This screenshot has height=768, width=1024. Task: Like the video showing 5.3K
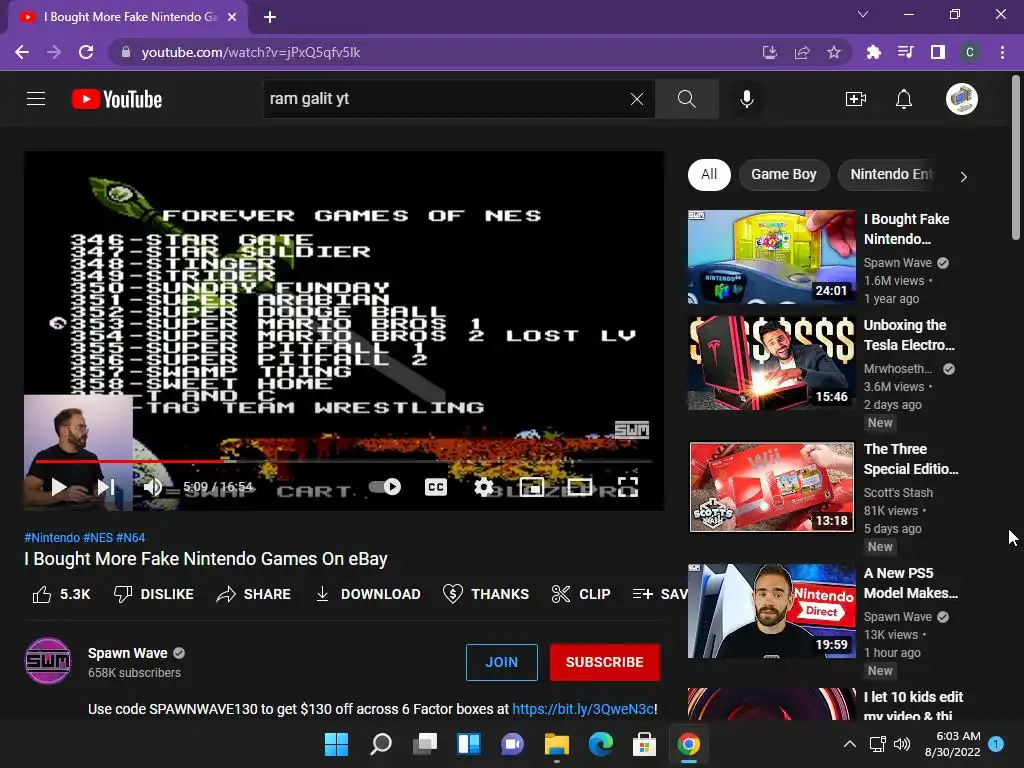(x=61, y=594)
